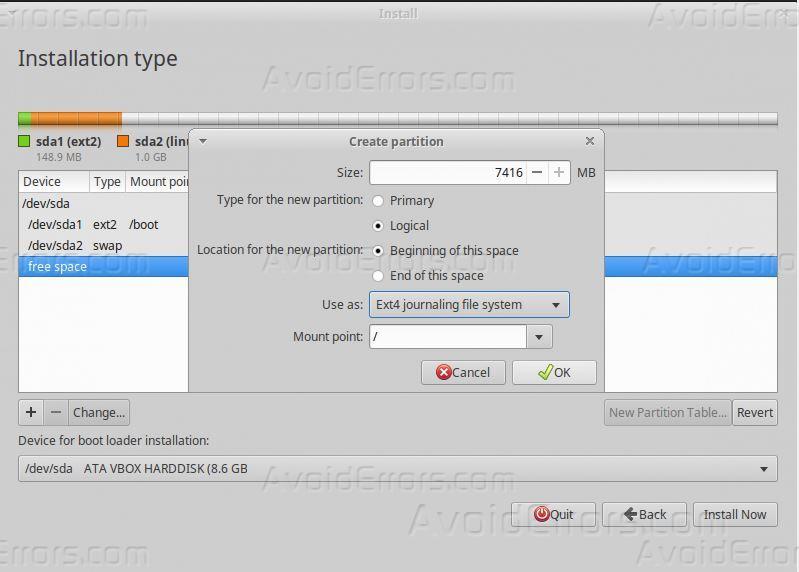799x572 pixels.
Task: Choose Beginning of this space location
Action: (378, 251)
